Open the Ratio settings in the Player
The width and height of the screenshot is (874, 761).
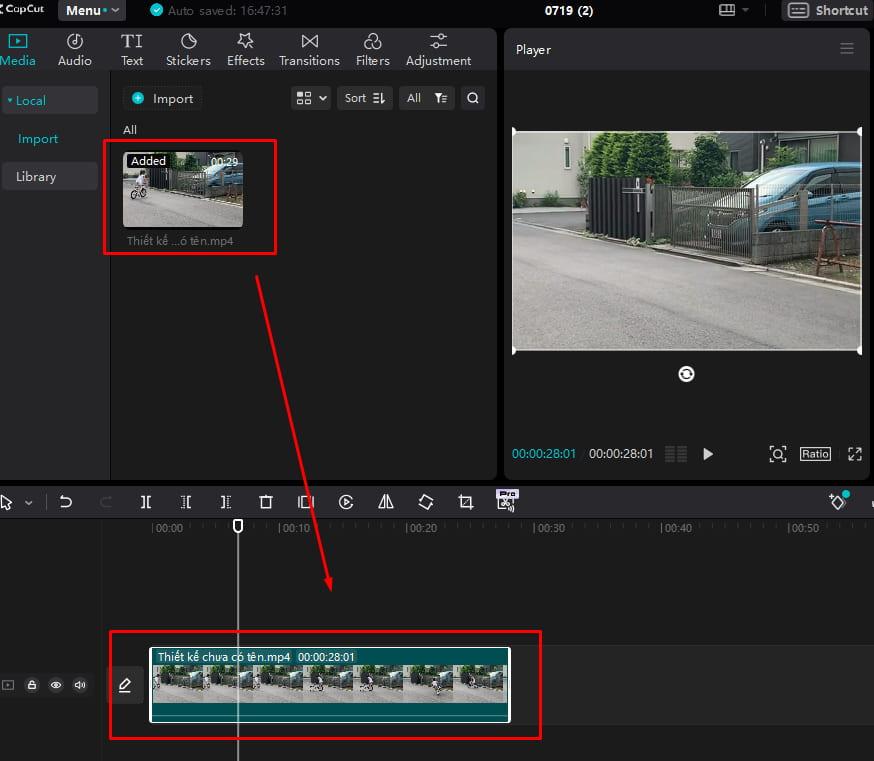click(814, 454)
